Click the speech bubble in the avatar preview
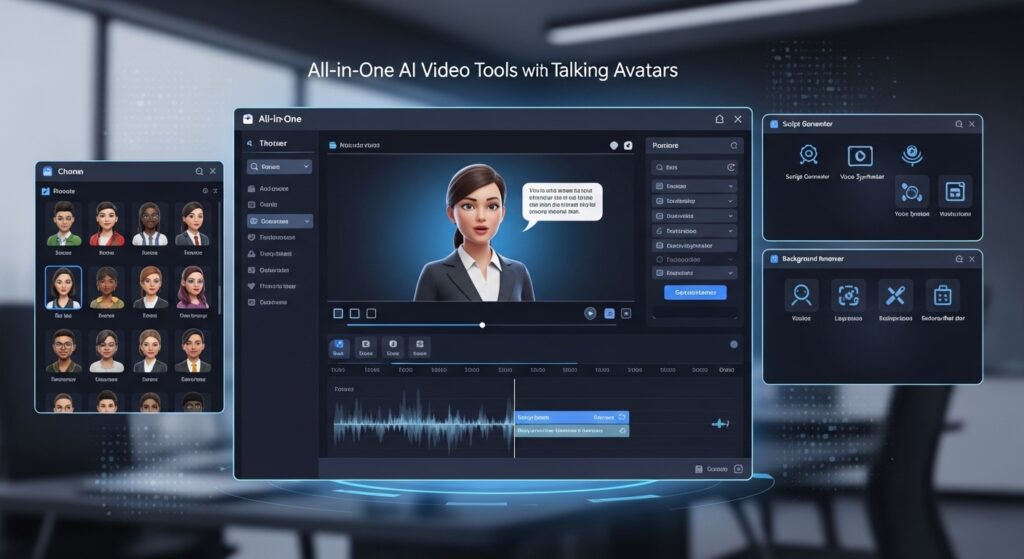 [562, 202]
